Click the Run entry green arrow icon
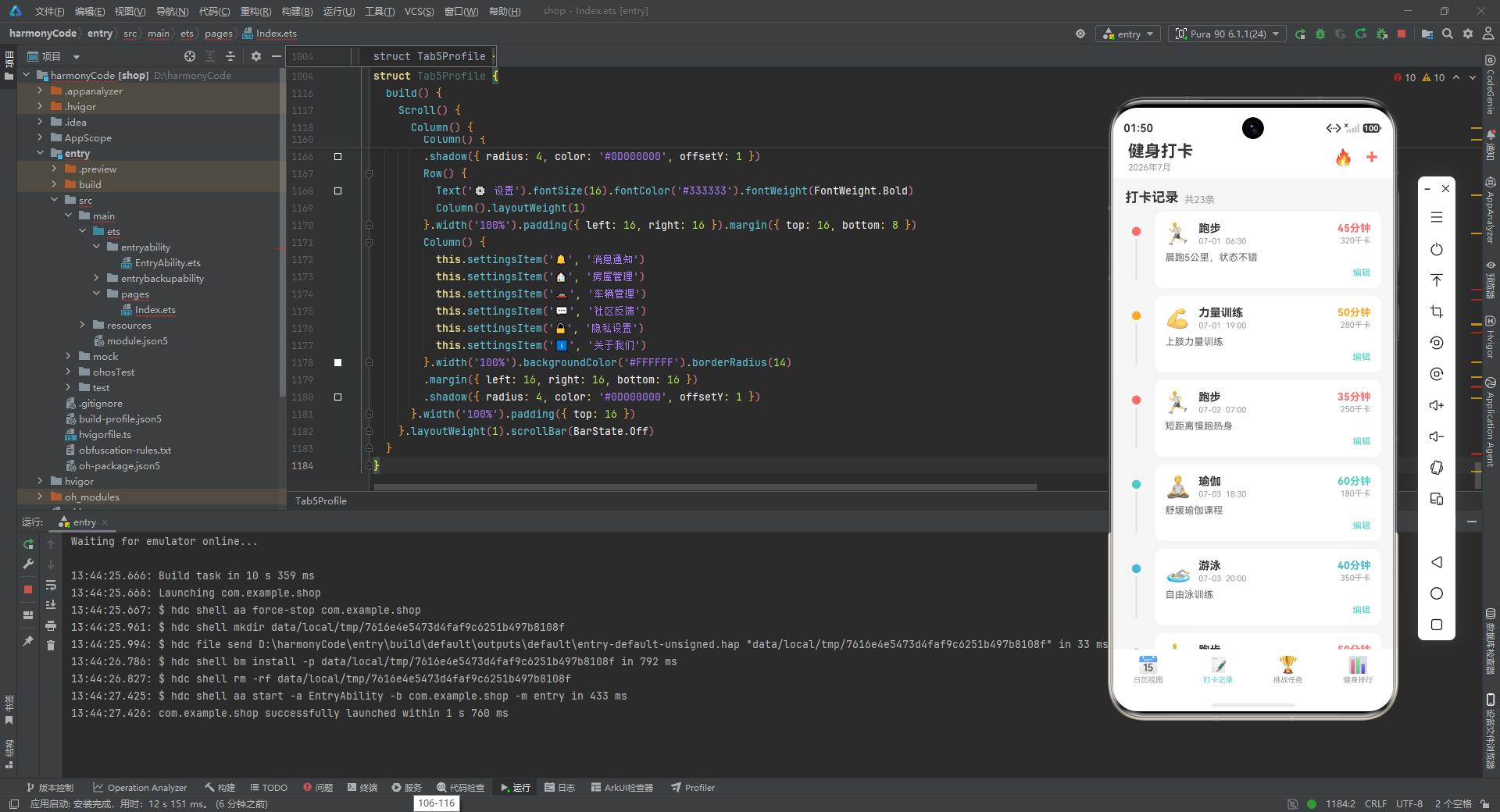This screenshot has height=812, width=1500. coord(1300,34)
